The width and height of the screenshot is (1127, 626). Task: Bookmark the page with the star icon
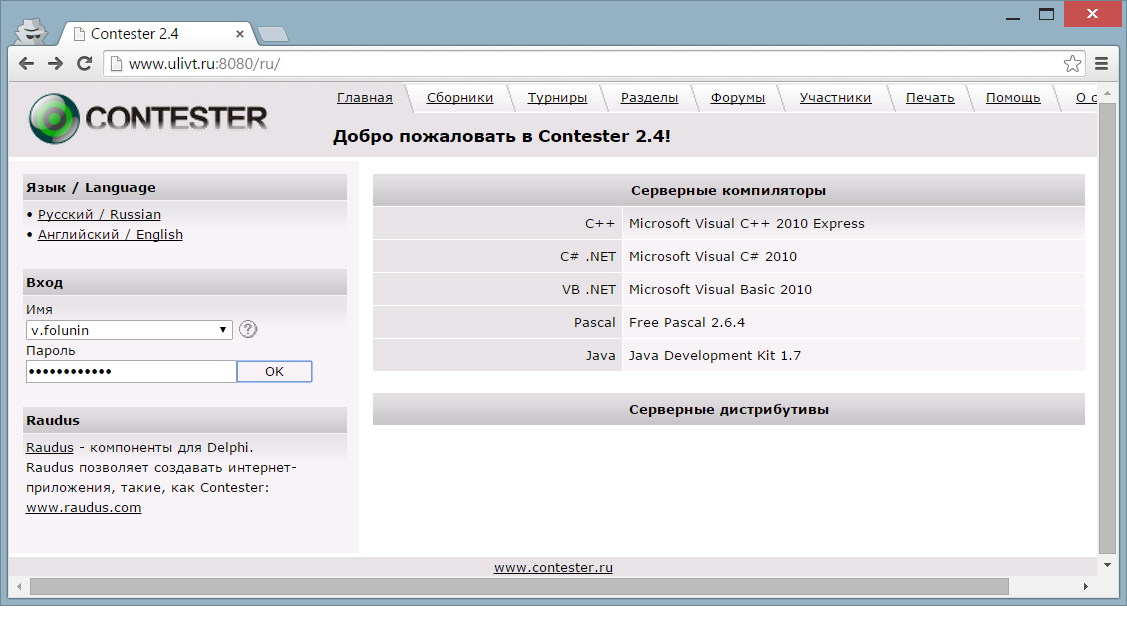pyautogui.click(x=1072, y=64)
